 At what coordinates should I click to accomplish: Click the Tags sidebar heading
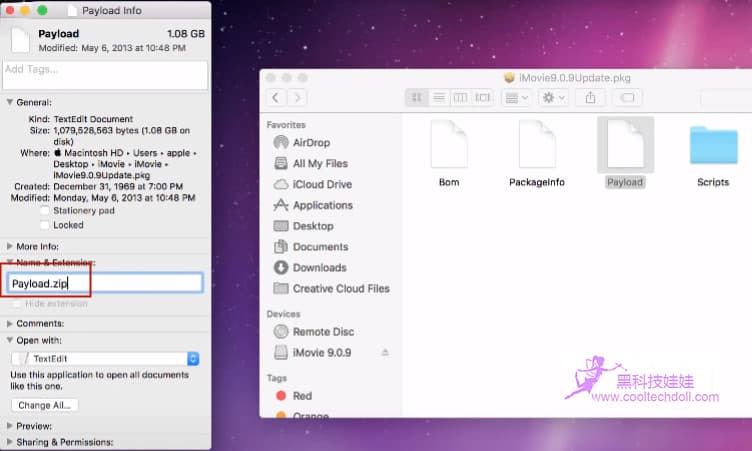coord(277,378)
